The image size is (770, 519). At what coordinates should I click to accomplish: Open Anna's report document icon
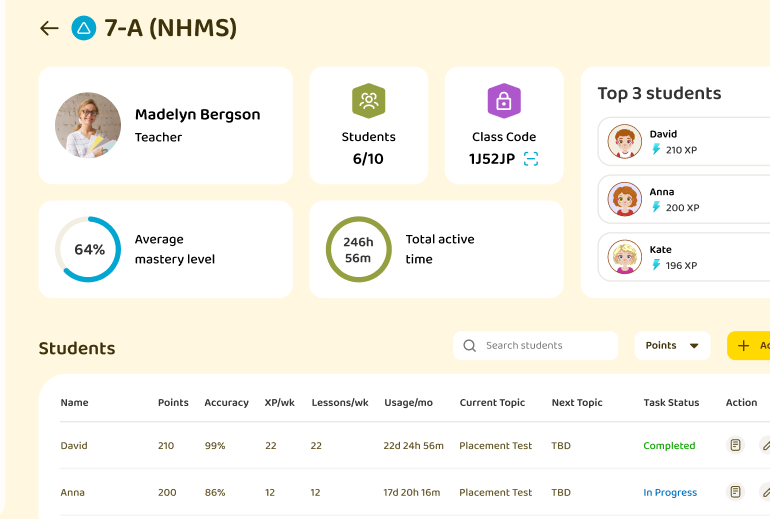(735, 492)
